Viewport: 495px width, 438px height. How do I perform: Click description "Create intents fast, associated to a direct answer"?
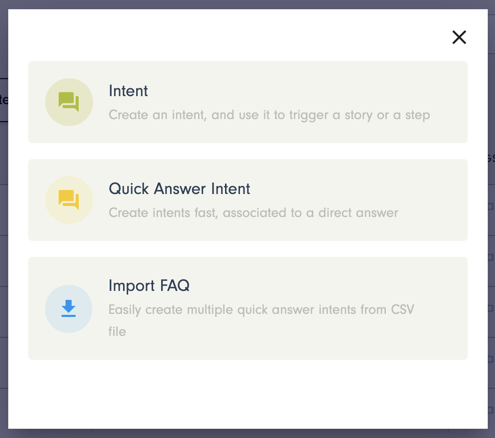(253, 213)
